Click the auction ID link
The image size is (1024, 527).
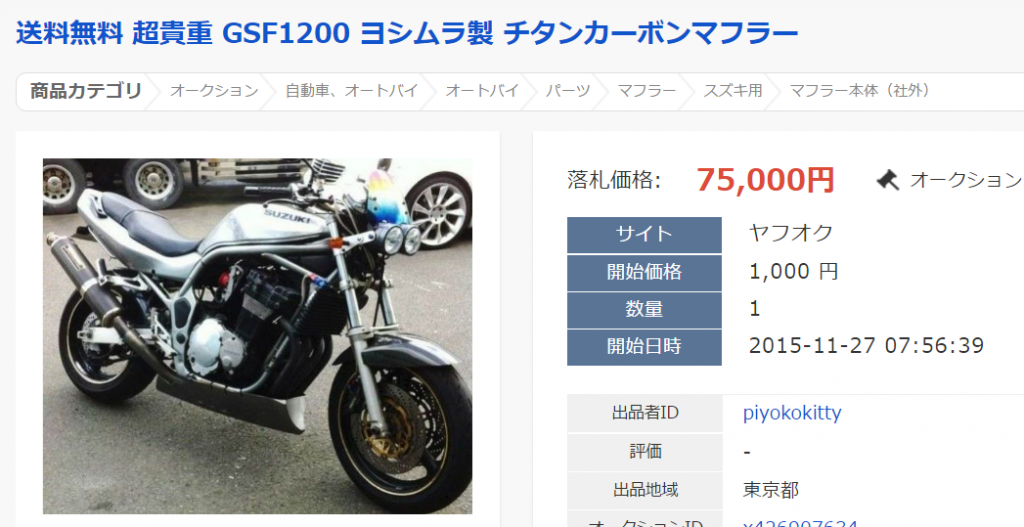[x=800, y=522]
